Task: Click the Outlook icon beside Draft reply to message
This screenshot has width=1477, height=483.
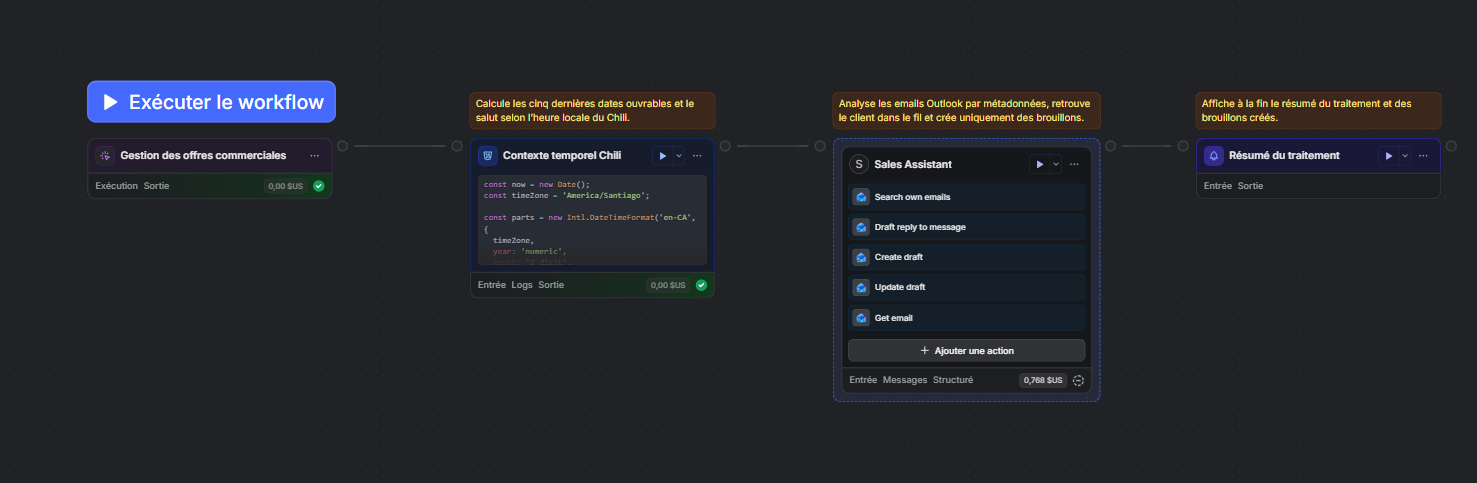Action: click(860, 227)
